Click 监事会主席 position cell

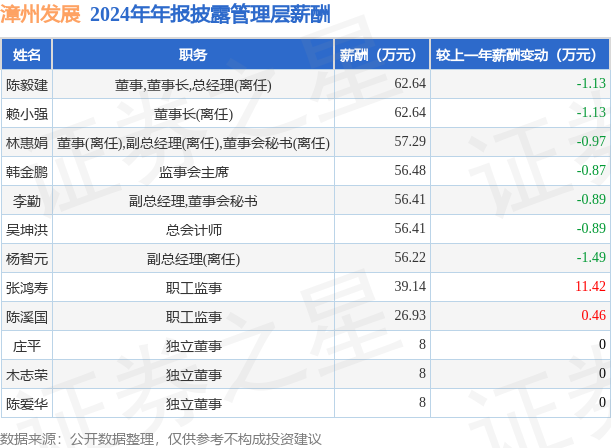[193, 172]
